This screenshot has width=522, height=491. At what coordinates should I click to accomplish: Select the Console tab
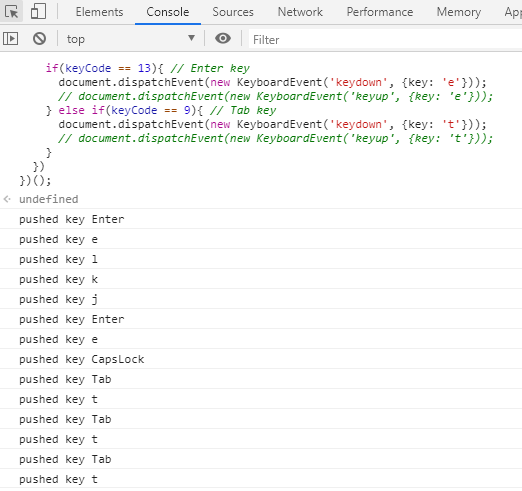point(168,12)
